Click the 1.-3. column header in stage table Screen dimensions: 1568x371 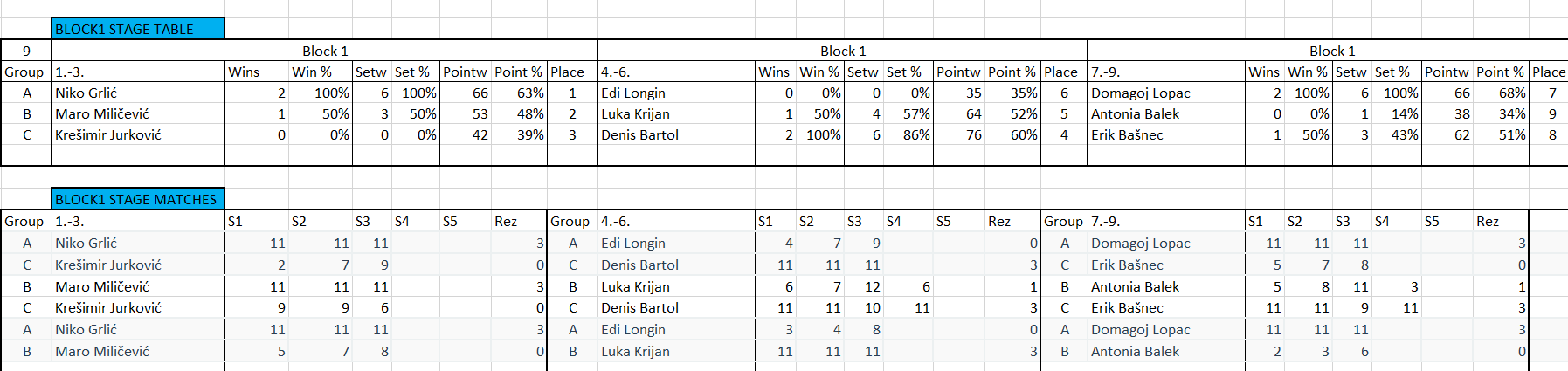[138, 72]
